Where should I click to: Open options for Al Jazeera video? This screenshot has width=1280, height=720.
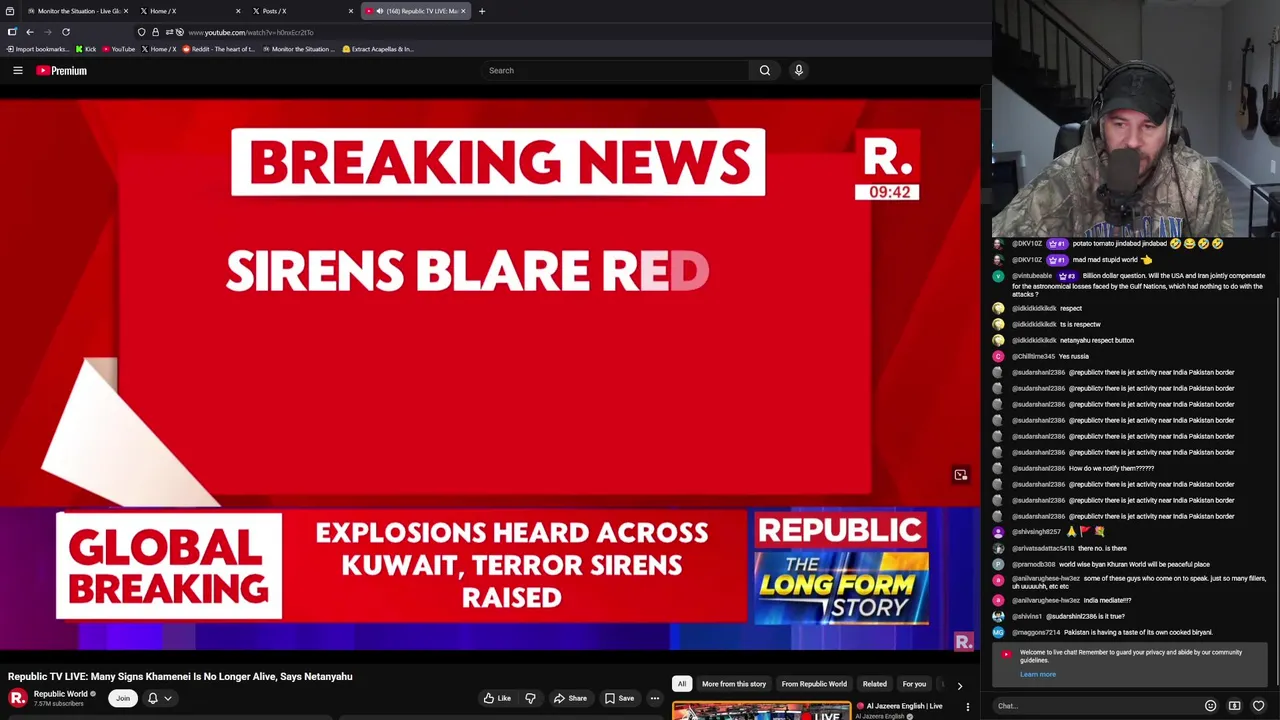967,707
